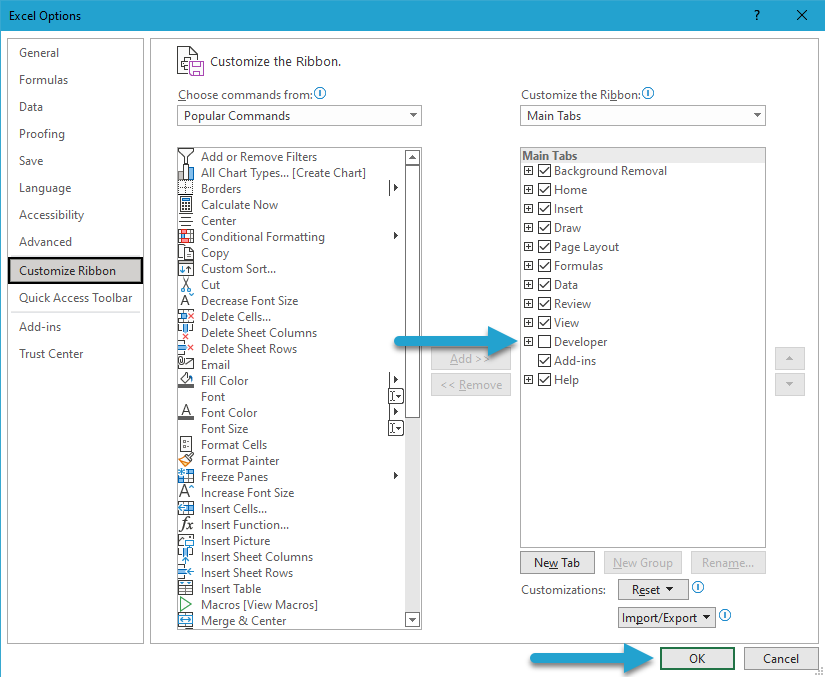Open the Main Tabs dropdown

pos(642,116)
